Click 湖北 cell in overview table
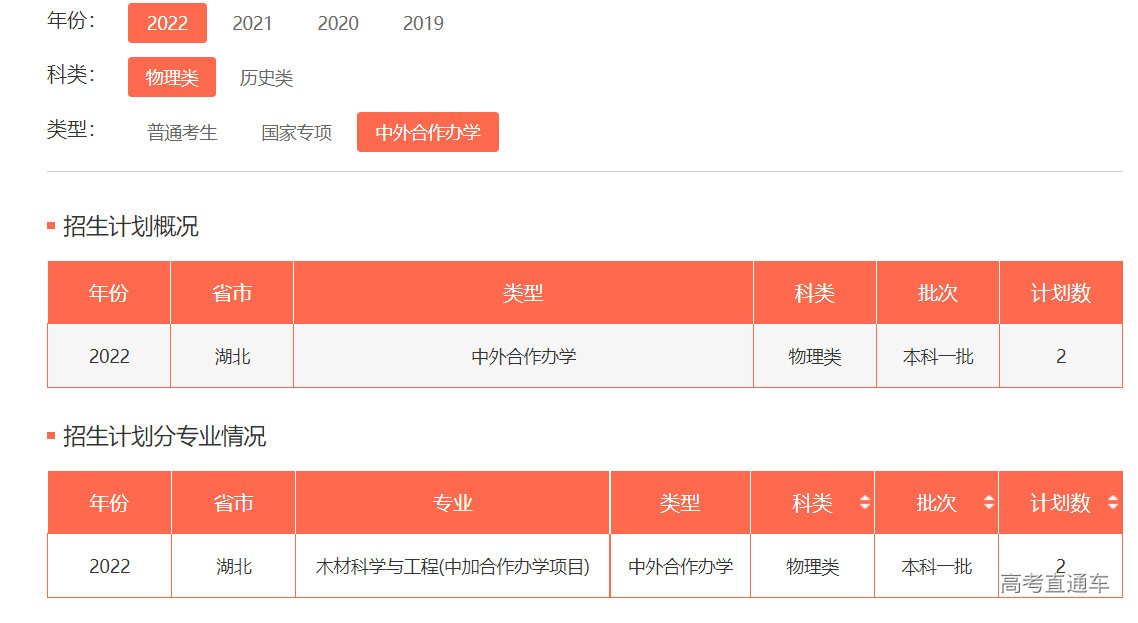Image resolution: width=1138 pixels, height=623 pixels. [x=232, y=356]
